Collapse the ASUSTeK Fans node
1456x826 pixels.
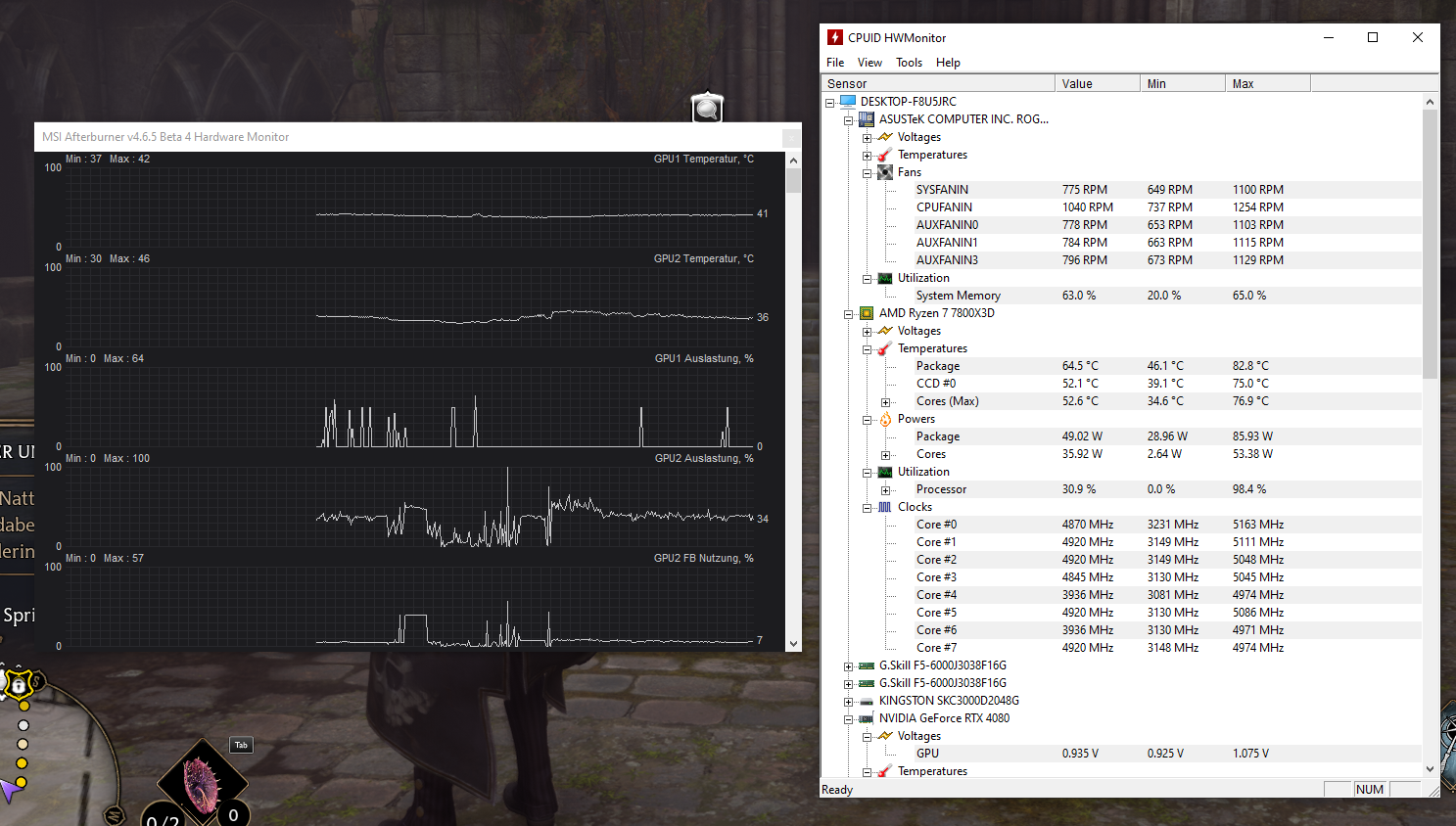(868, 172)
